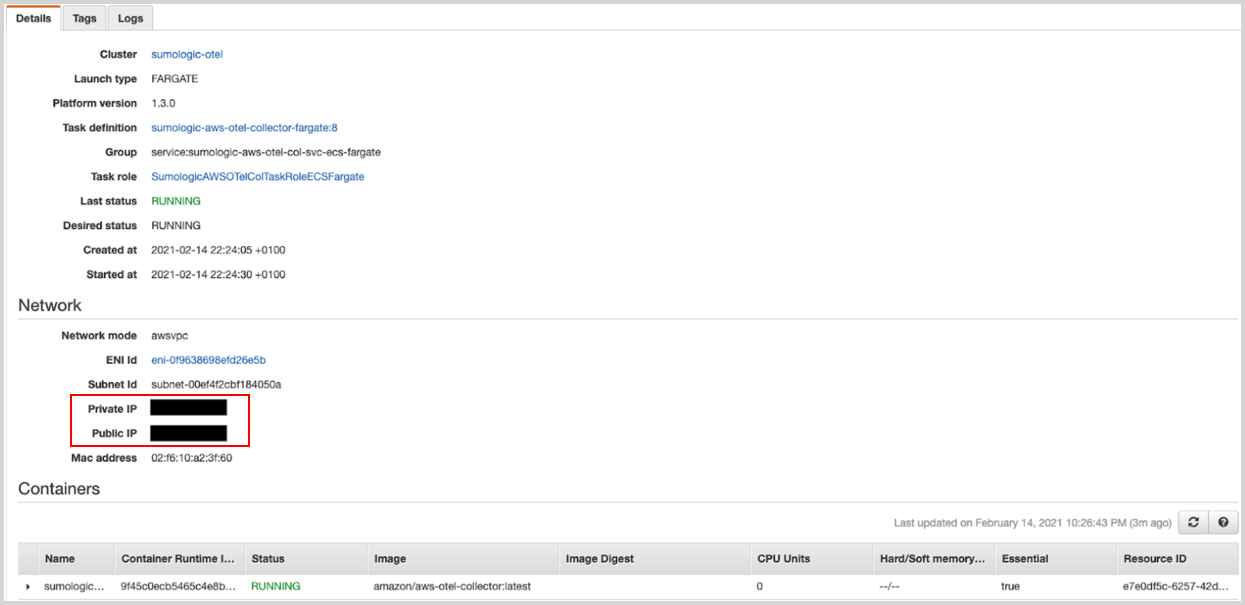This screenshot has height=605, width=1245.
Task: Sort by the Status column header
Action: pyautogui.click(x=268, y=559)
